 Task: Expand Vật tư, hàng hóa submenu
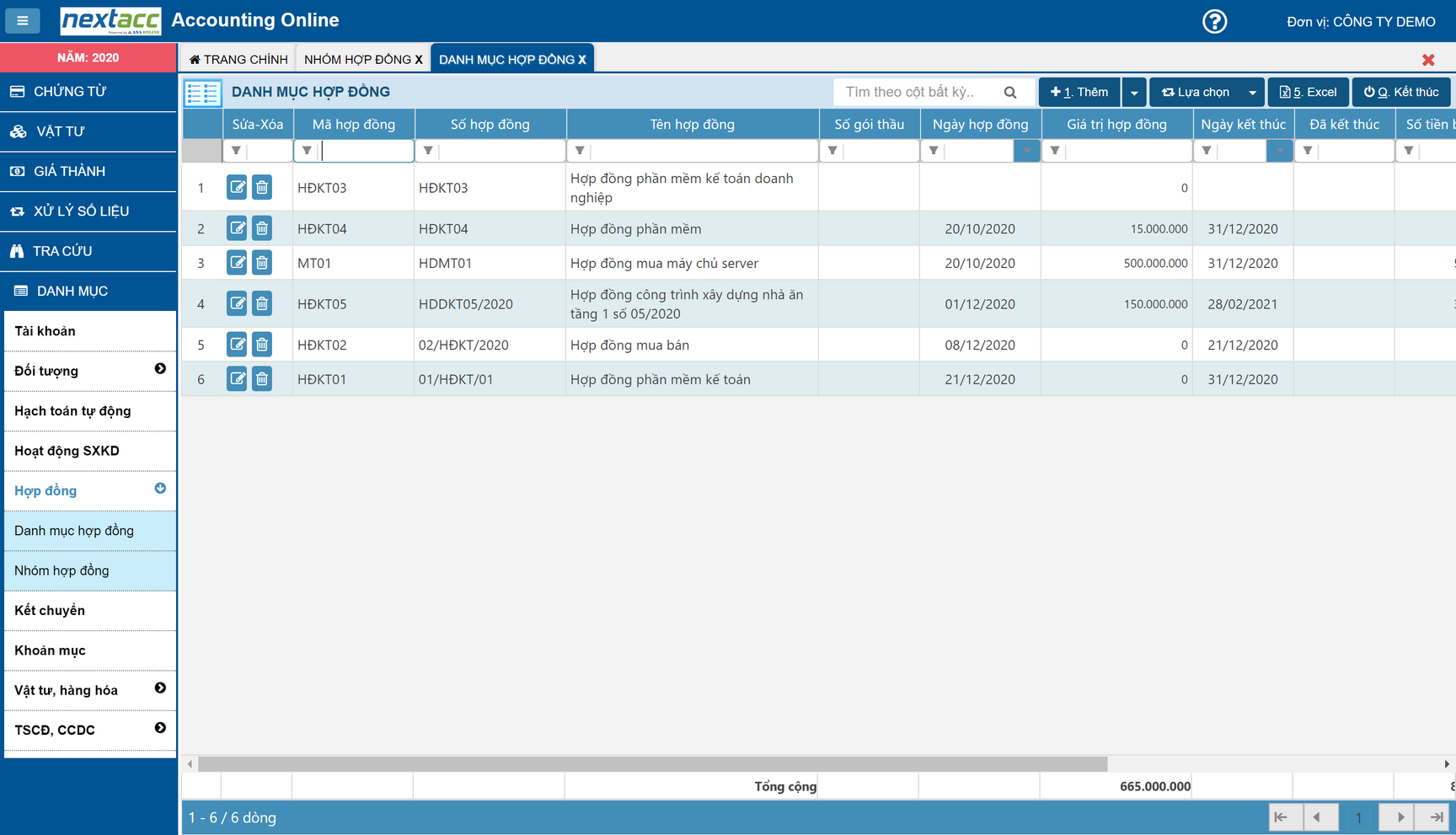click(160, 688)
